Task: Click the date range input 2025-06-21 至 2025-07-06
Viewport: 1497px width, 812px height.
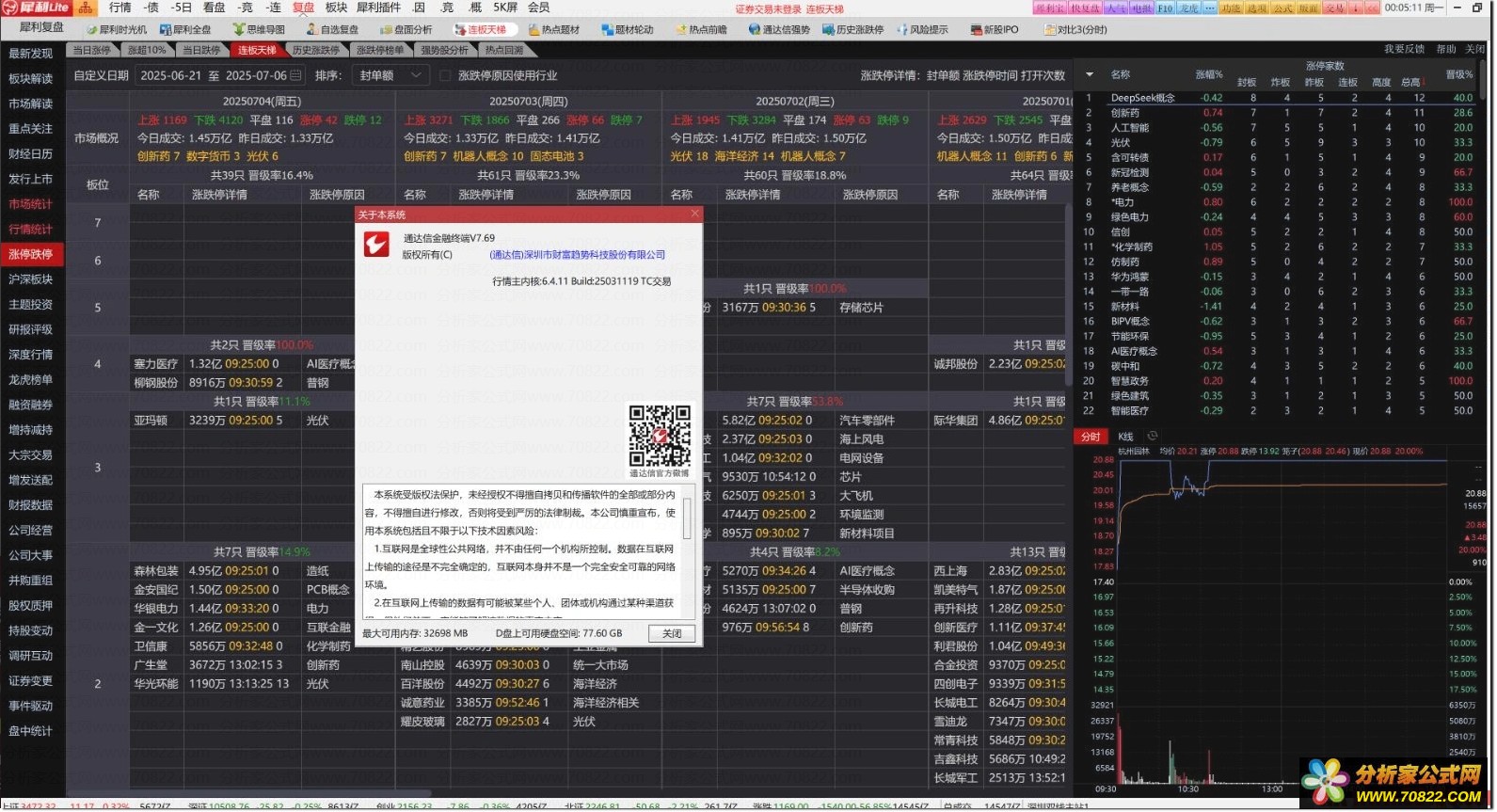Action: click(220, 75)
